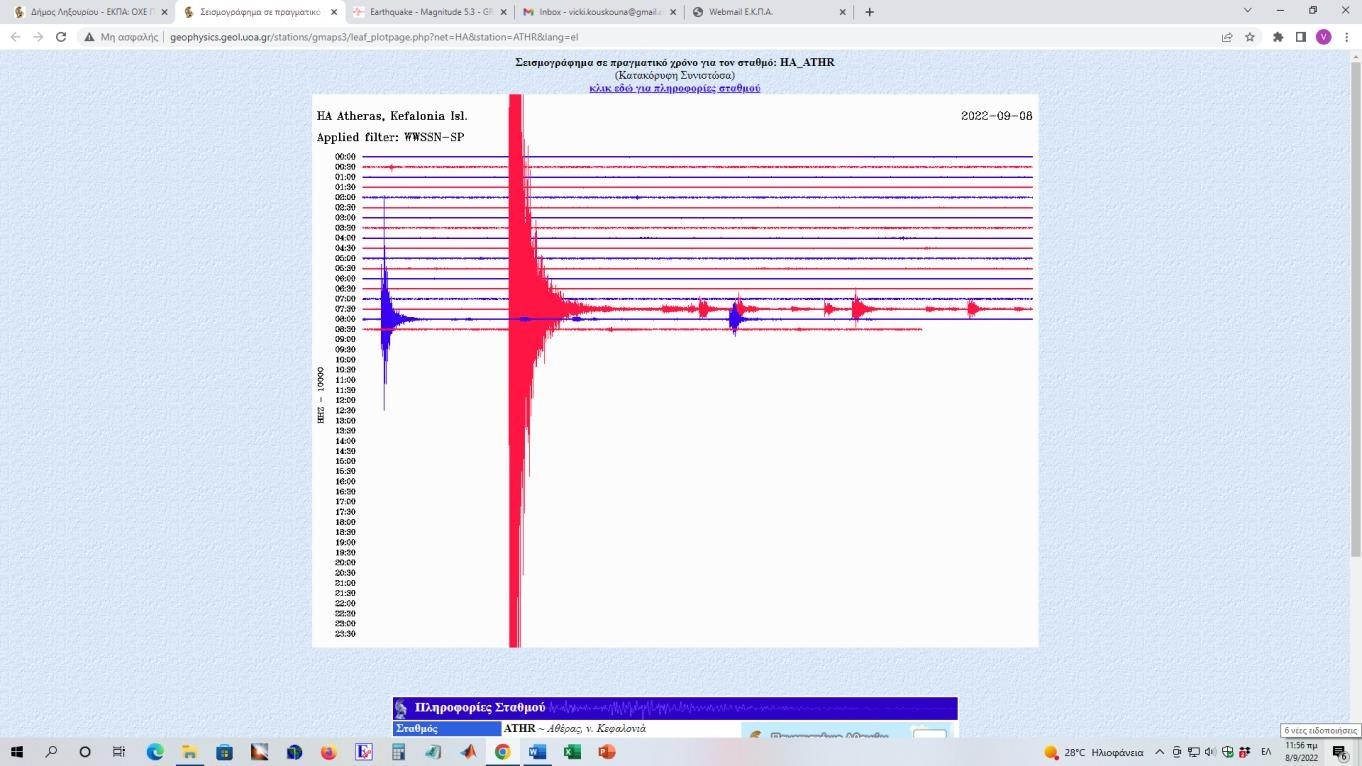Bookmark this page with the star icon
The image size is (1362, 766).
coord(1250,37)
